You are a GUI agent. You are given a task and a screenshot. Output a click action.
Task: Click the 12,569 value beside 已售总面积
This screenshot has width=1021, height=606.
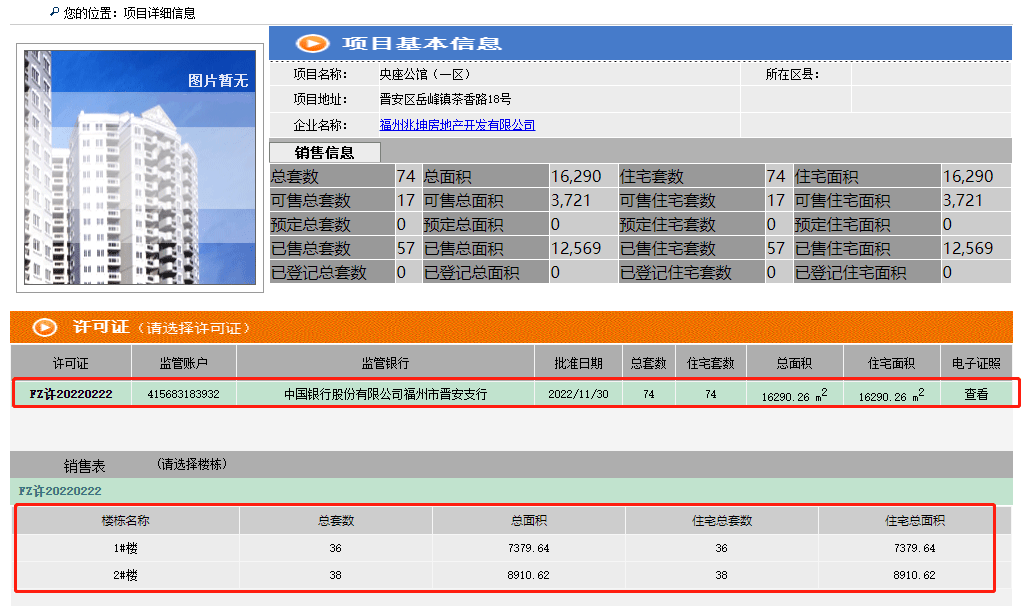coord(576,249)
